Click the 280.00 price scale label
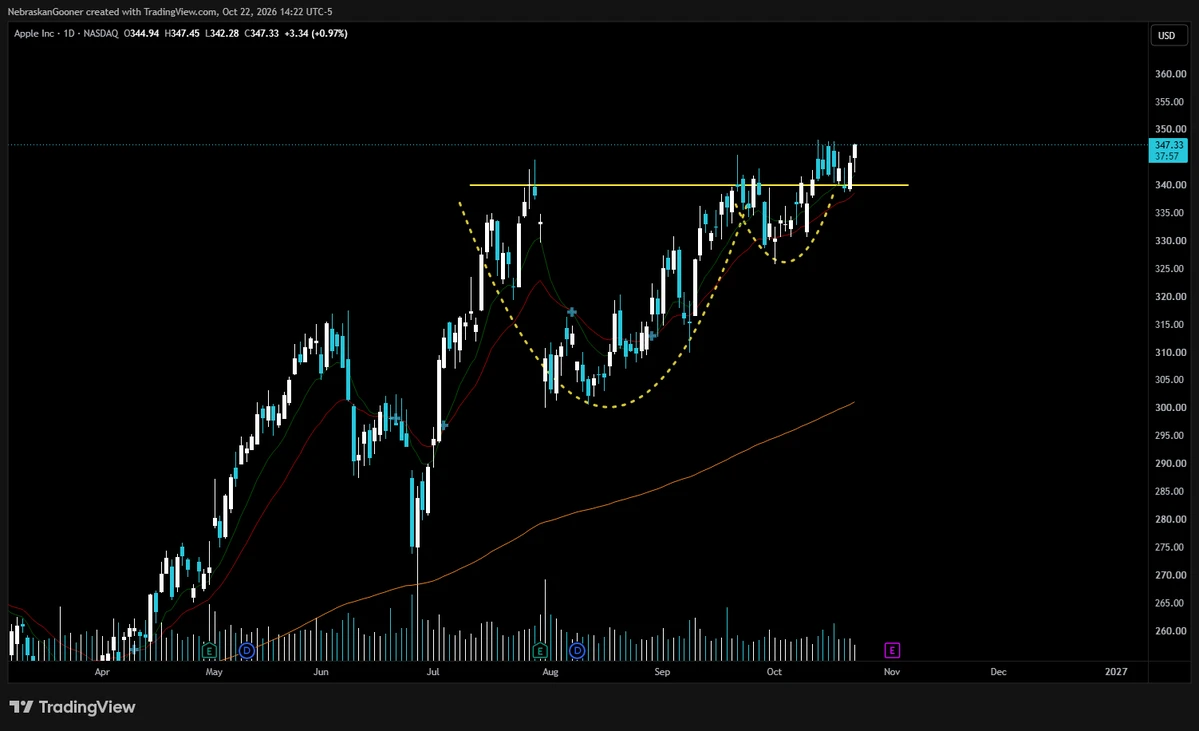The width and height of the screenshot is (1199, 731). click(1171, 519)
